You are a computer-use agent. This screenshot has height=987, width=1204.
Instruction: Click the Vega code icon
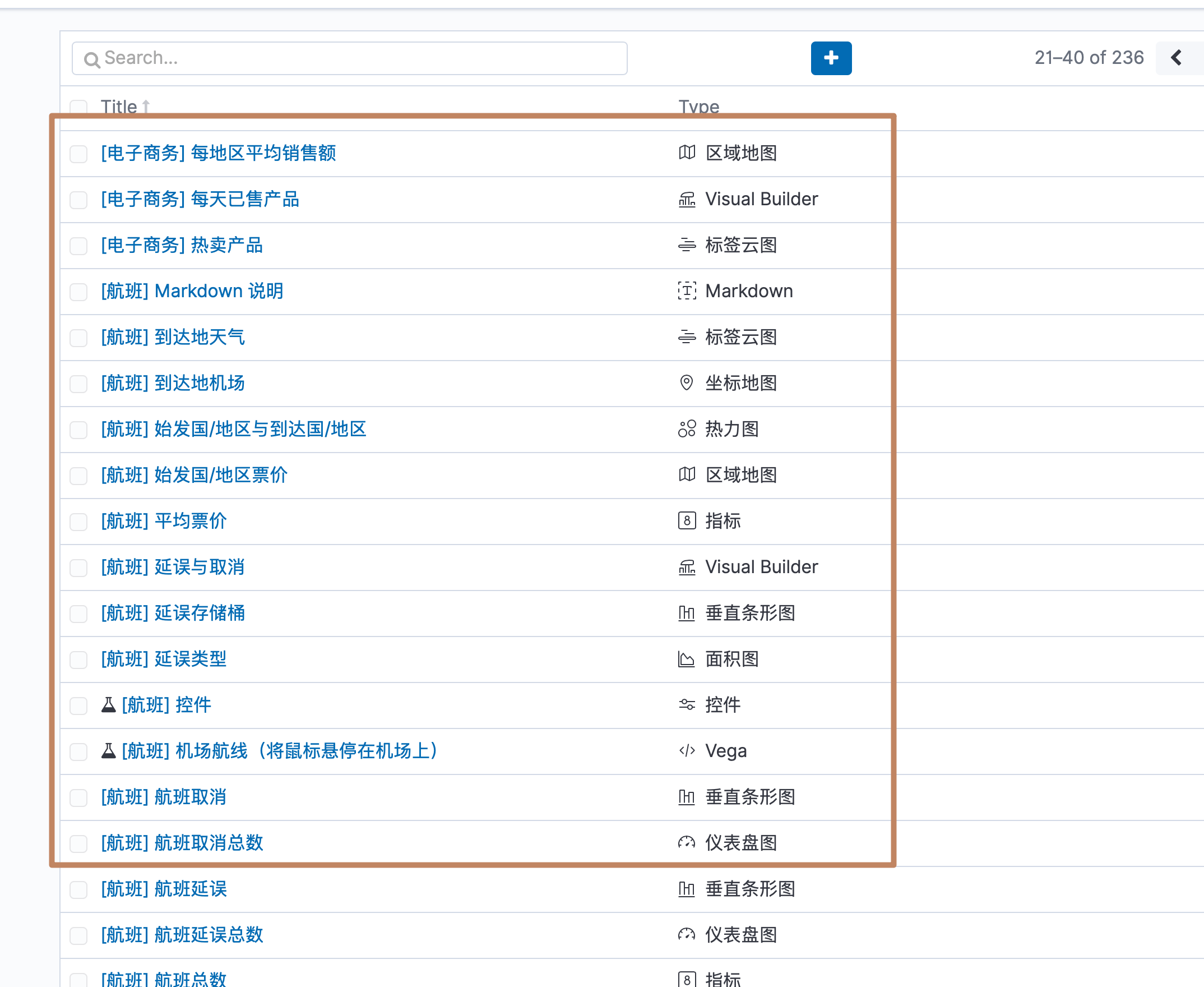pyautogui.click(x=687, y=750)
